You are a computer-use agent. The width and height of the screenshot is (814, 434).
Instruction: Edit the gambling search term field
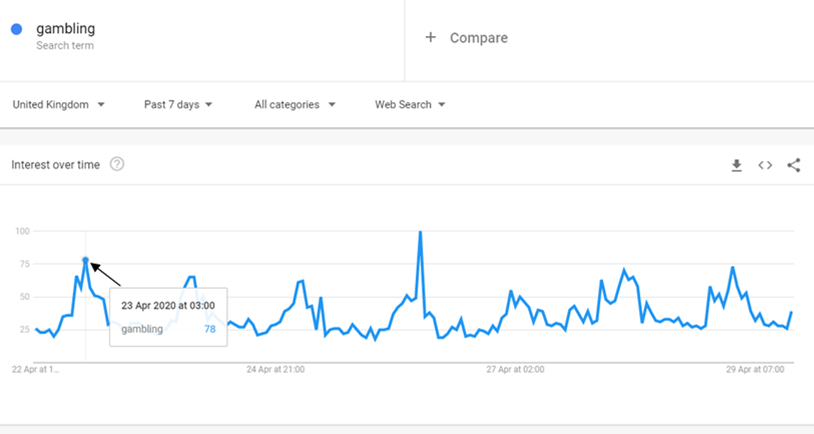(x=202, y=37)
